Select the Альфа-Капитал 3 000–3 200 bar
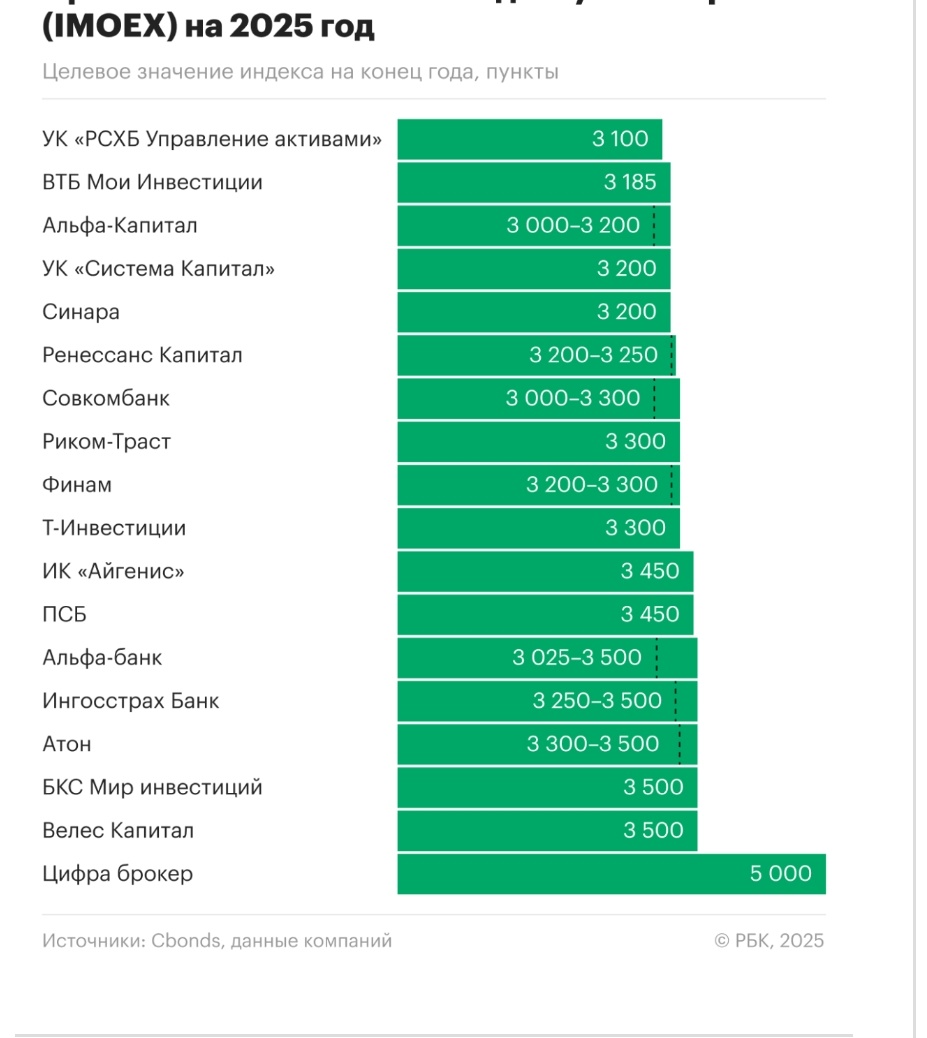The height and width of the screenshot is (1038, 927). (x=533, y=226)
